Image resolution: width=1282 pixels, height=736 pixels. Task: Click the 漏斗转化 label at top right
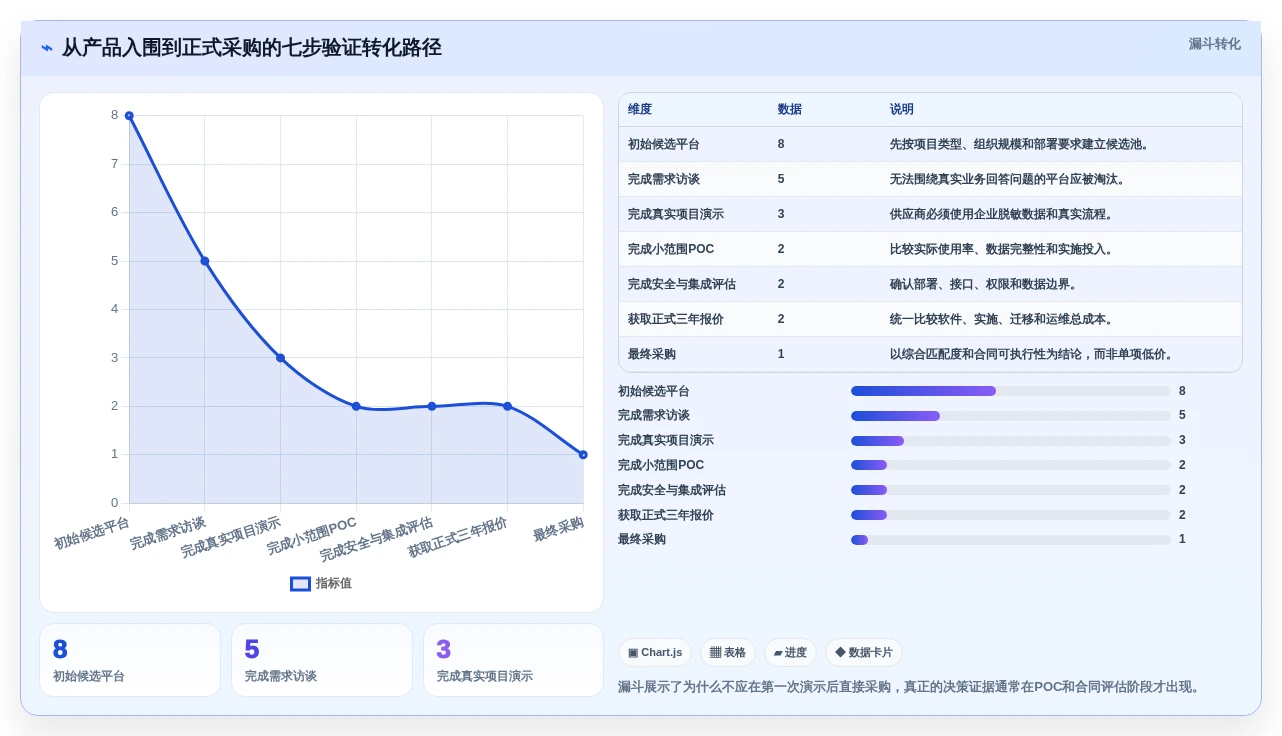click(x=1214, y=44)
